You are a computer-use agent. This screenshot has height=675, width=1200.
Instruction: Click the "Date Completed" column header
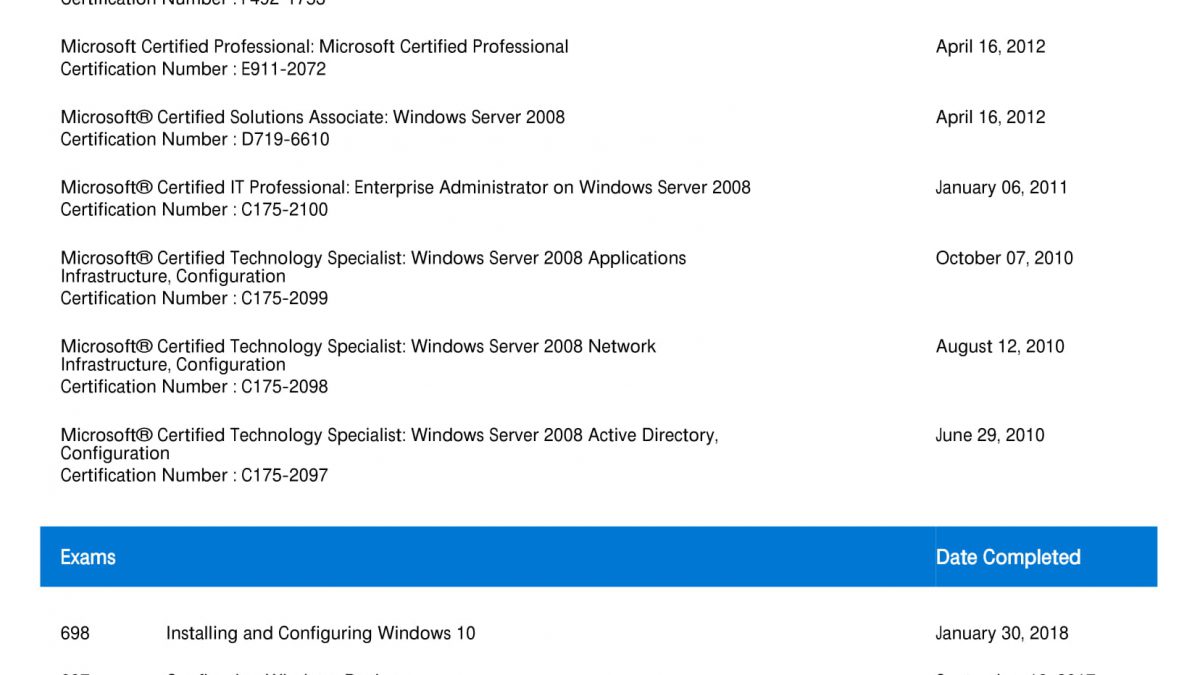tap(1008, 557)
